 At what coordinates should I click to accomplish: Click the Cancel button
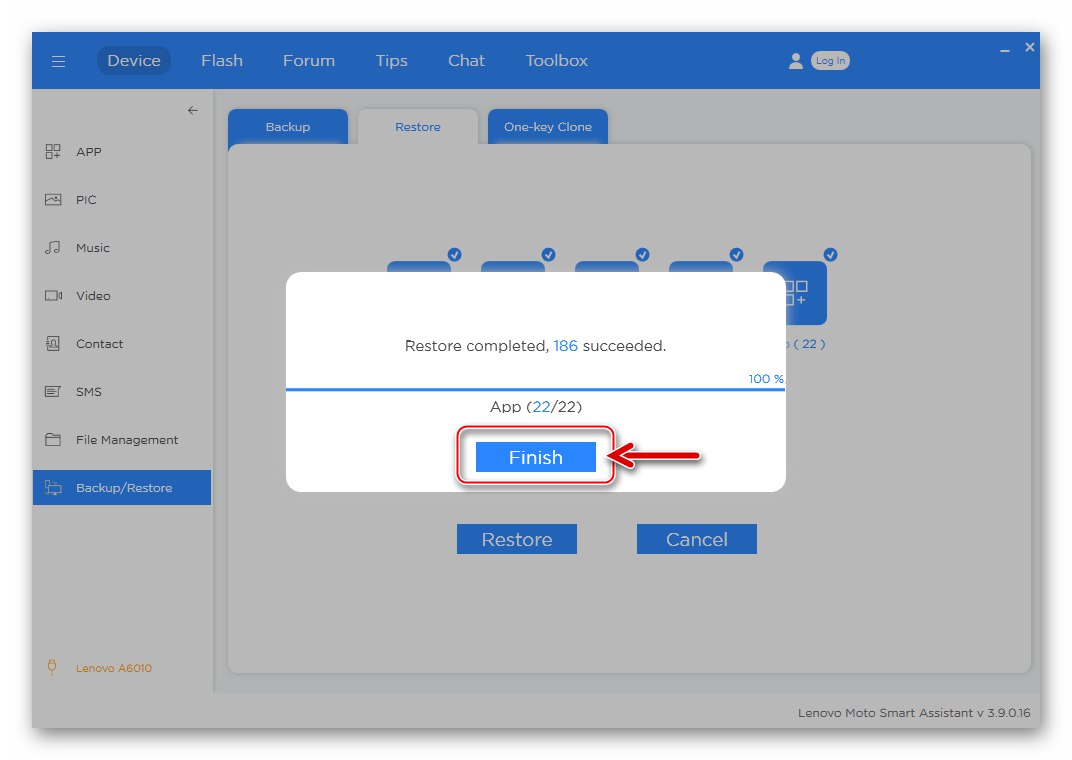(697, 539)
